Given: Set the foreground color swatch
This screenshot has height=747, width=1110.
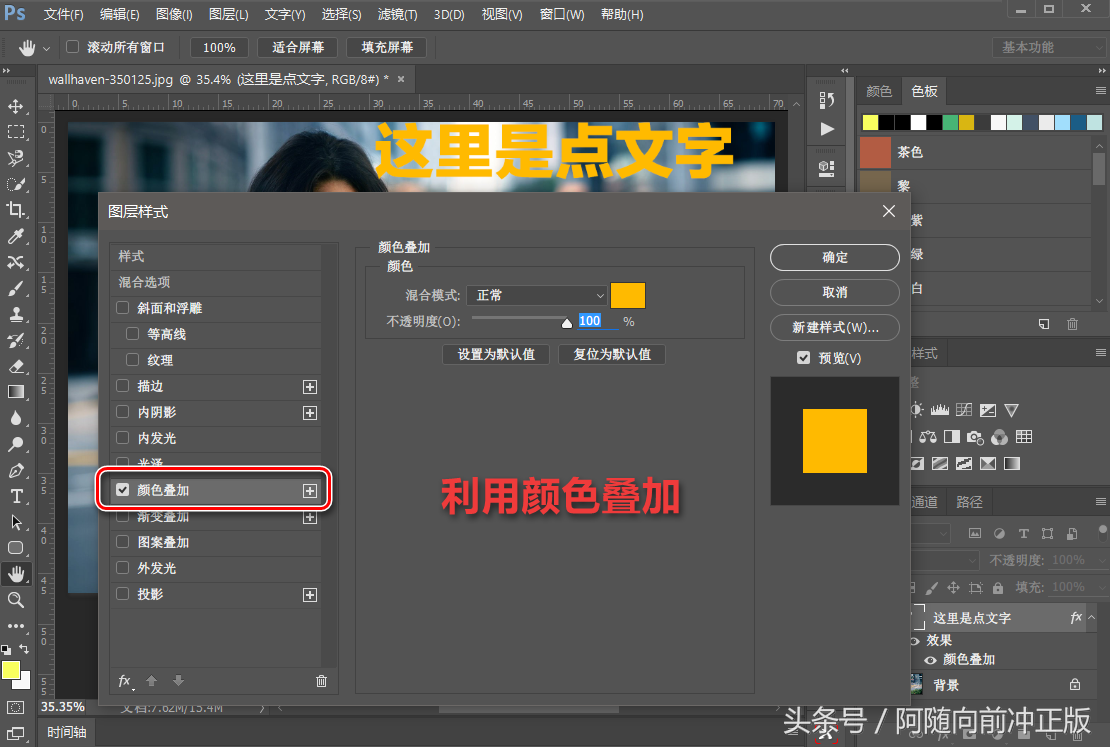Looking at the screenshot, I should click(x=11, y=671).
